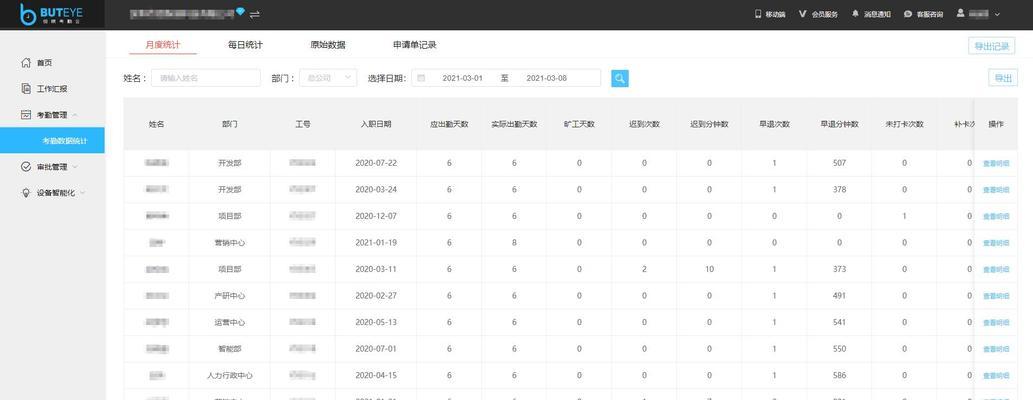
Task: Click the 操作 column header
Action: [995, 124]
